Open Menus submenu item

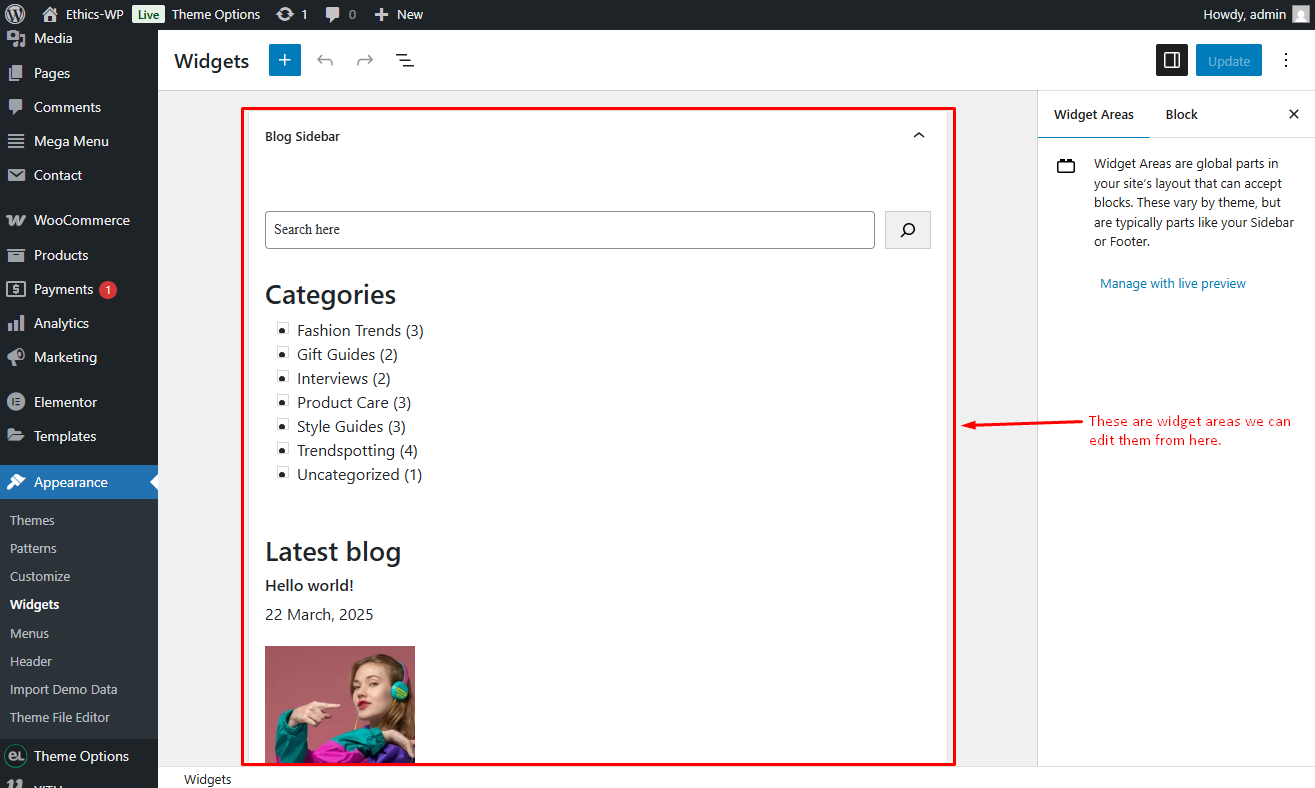point(29,633)
